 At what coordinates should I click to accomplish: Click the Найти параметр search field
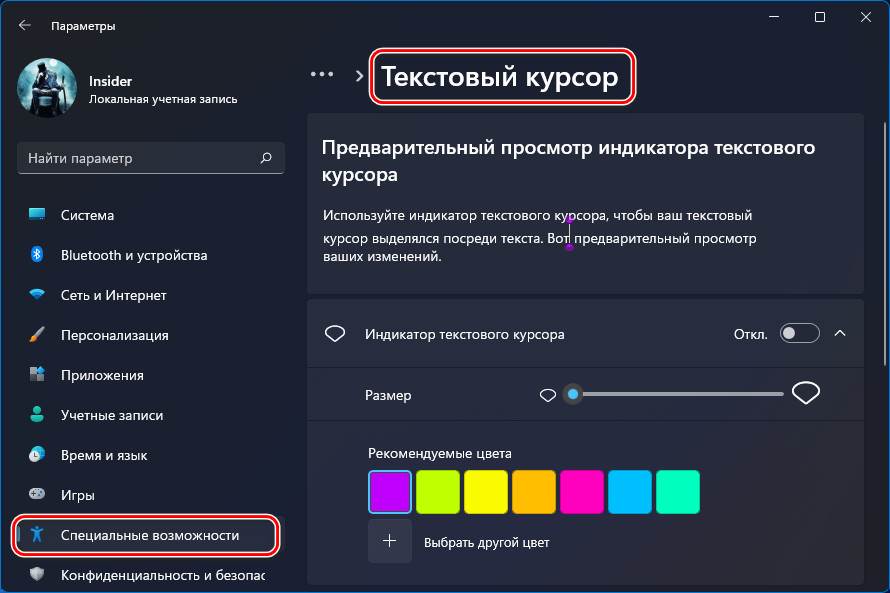click(140, 158)
